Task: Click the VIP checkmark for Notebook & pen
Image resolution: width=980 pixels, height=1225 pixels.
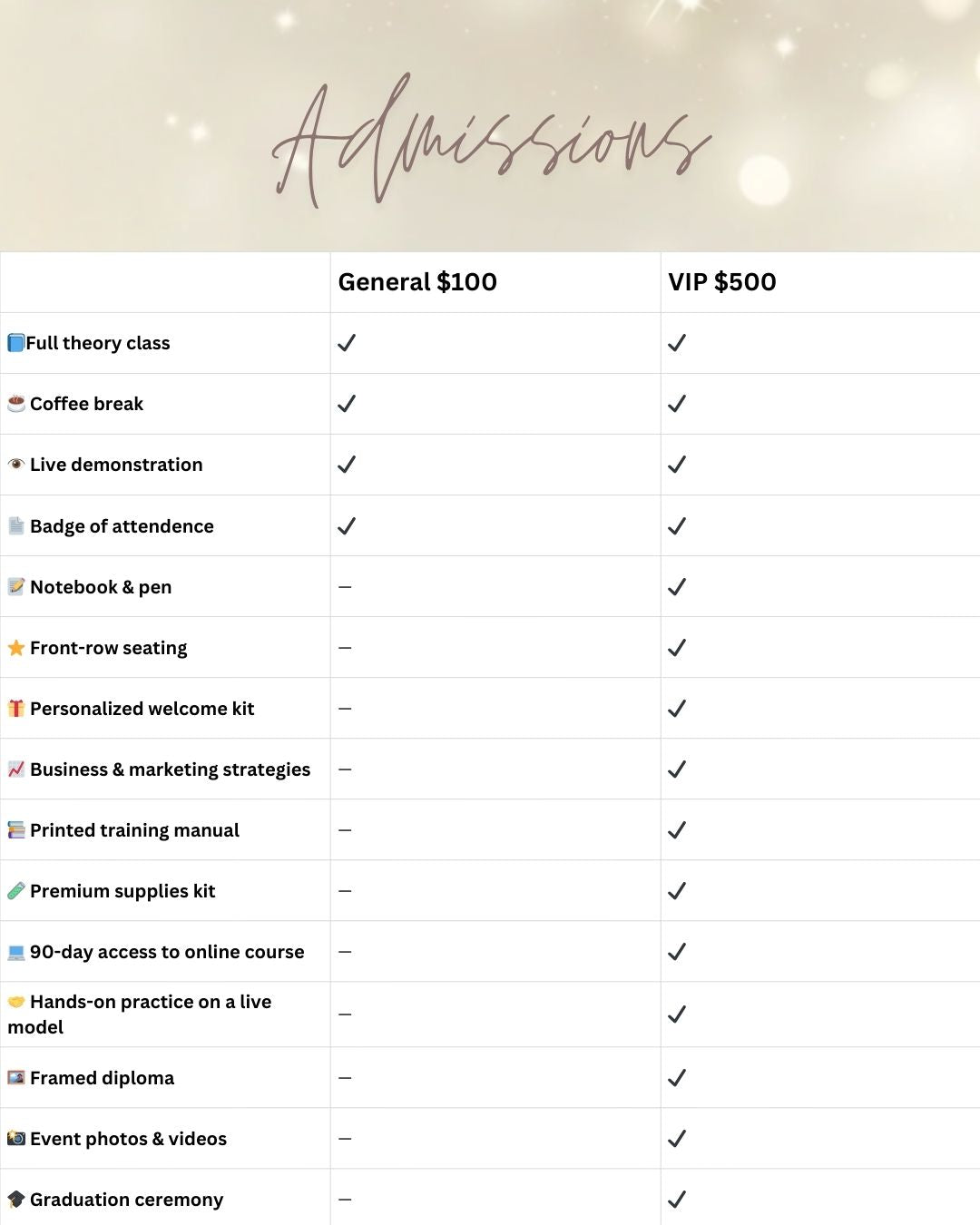Action: point(677,587)
